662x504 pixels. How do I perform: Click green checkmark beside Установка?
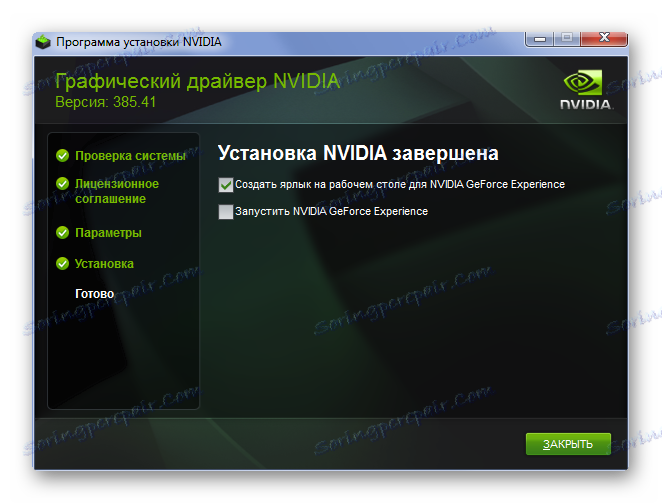point(62,264)
